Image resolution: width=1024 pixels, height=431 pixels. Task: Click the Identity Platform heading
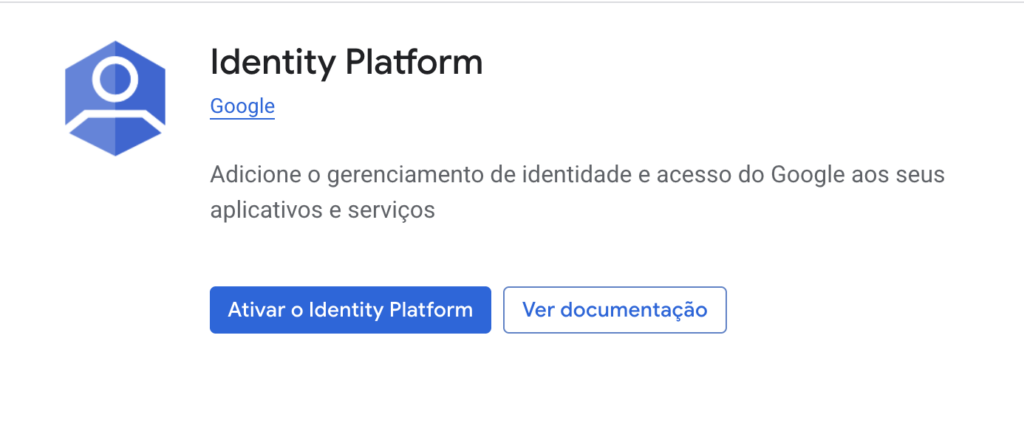point(346,62)
